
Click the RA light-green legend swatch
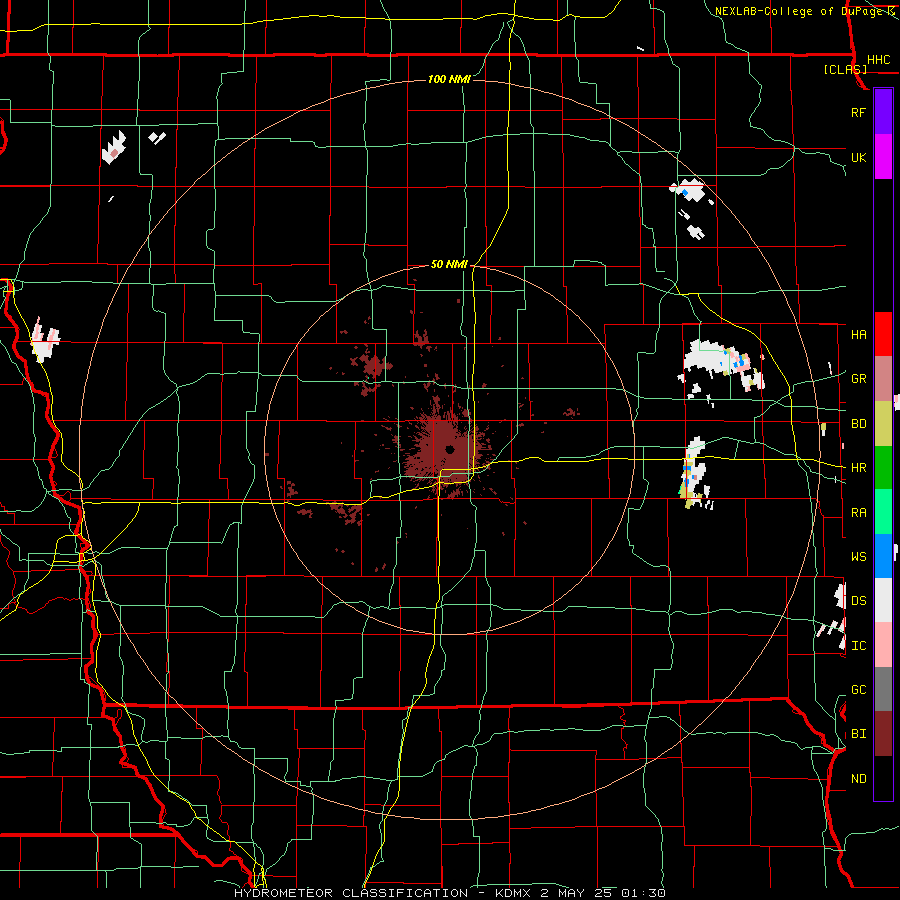pyautogui.click(x=883, y=512)
